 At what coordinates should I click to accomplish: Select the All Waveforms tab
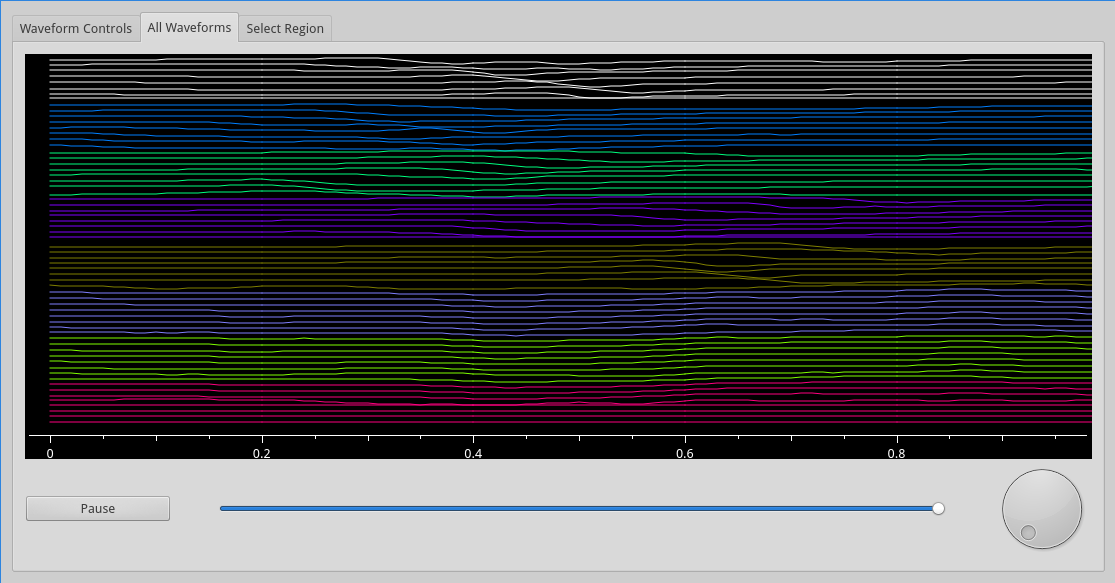(189, 27)
